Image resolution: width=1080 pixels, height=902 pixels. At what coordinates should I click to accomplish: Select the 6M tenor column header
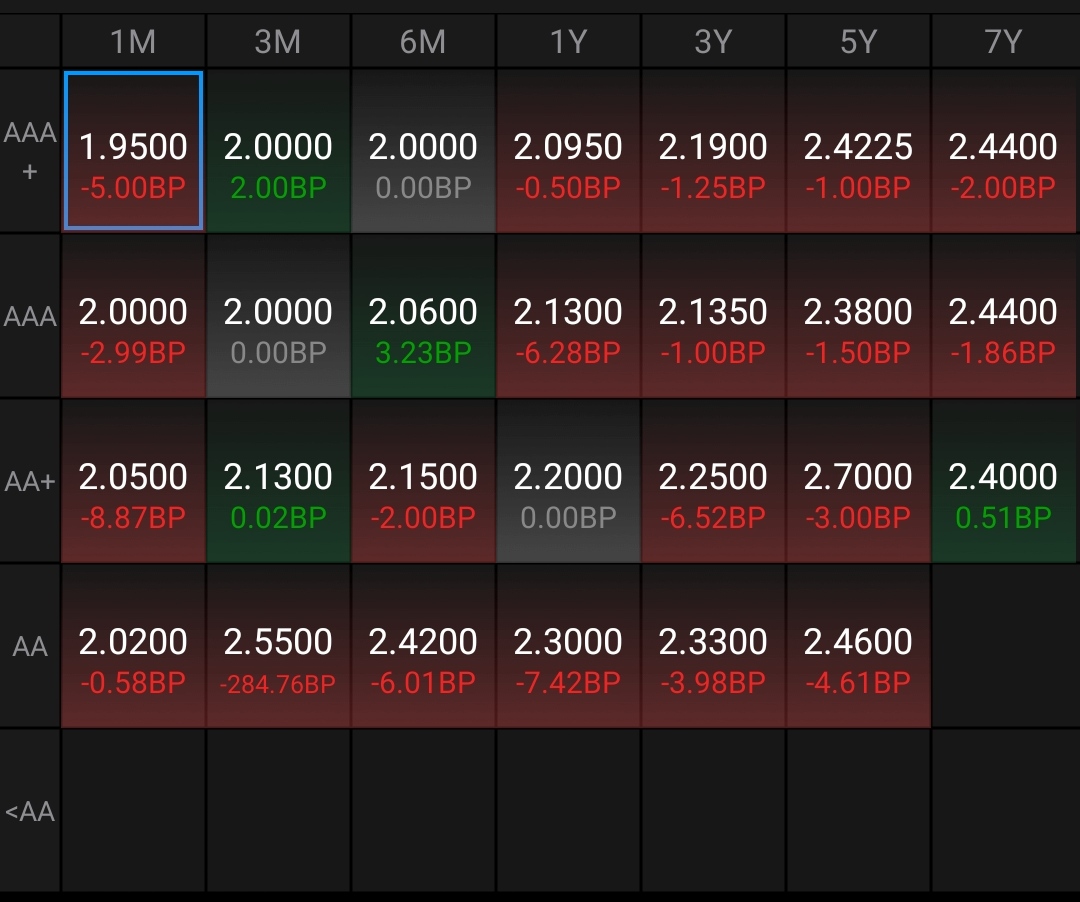(423, 42)
